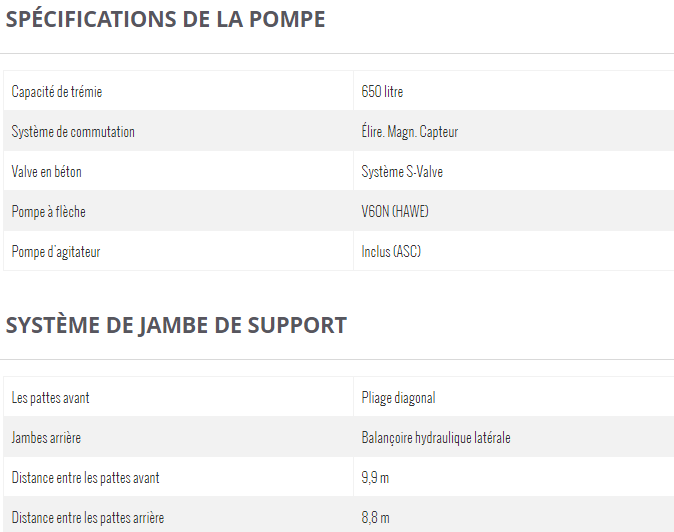
Task: Click the 'Système S-Valve' value
Action: [x=402, y=172]
